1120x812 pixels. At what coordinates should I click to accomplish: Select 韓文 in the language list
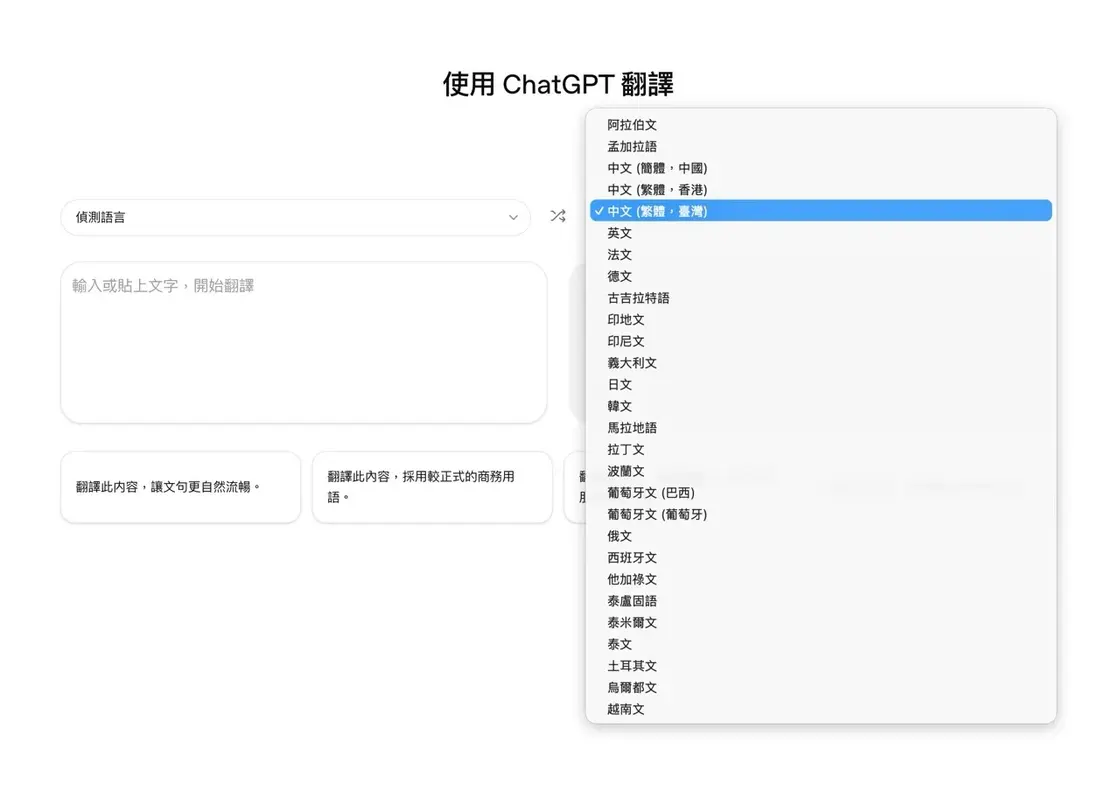pyautogui.click(x=821, y=406)
